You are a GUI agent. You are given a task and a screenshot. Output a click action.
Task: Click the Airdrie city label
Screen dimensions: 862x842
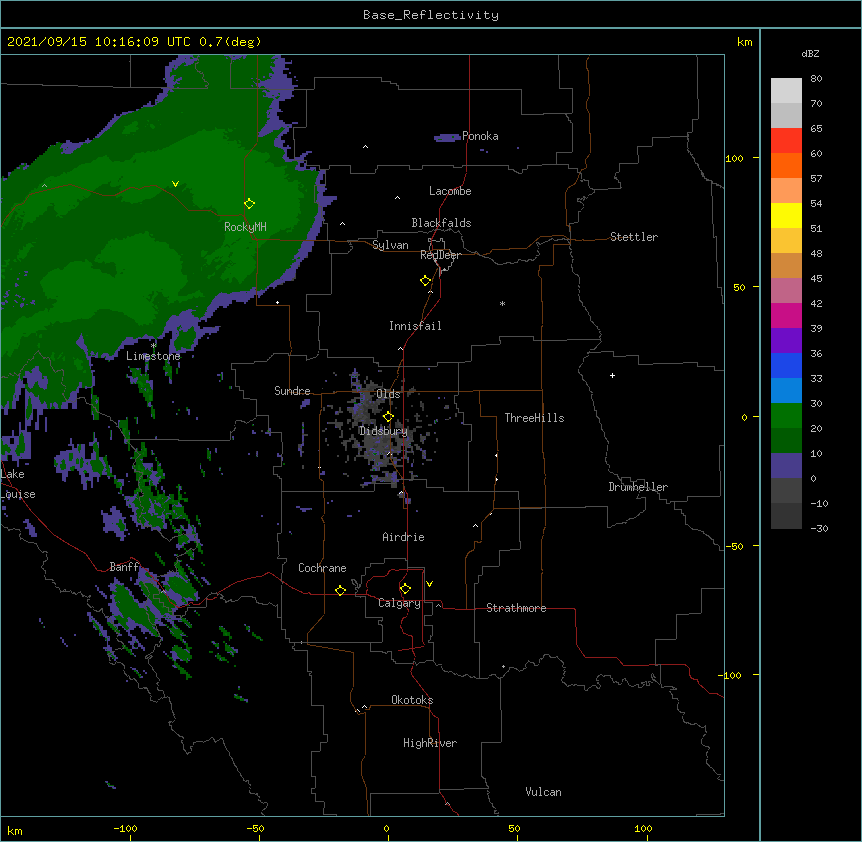tap(403, 537)
